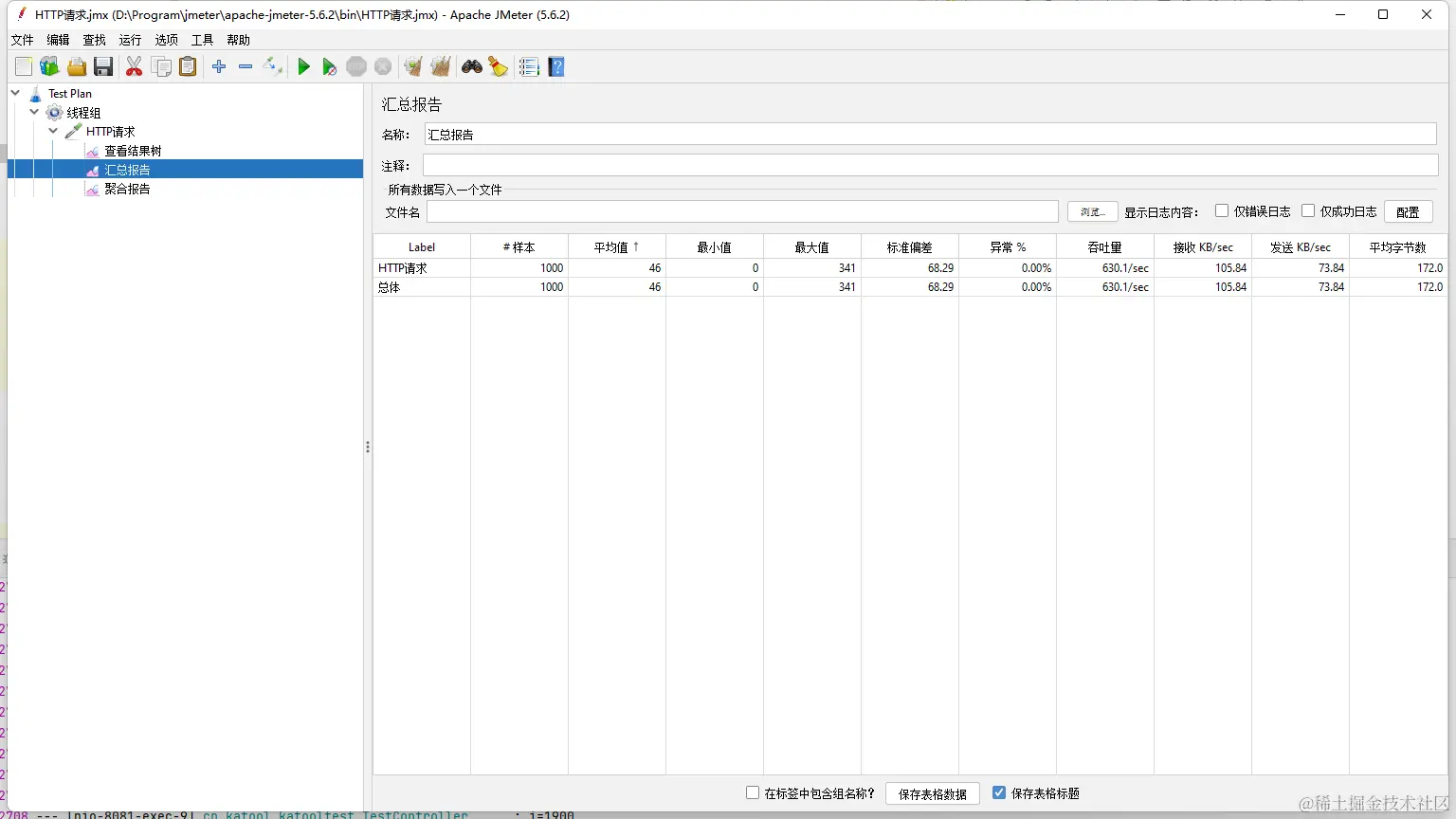Open Help with the question mark icon
The width and height of the screenshot is (1456, 819).
[556, 66]
